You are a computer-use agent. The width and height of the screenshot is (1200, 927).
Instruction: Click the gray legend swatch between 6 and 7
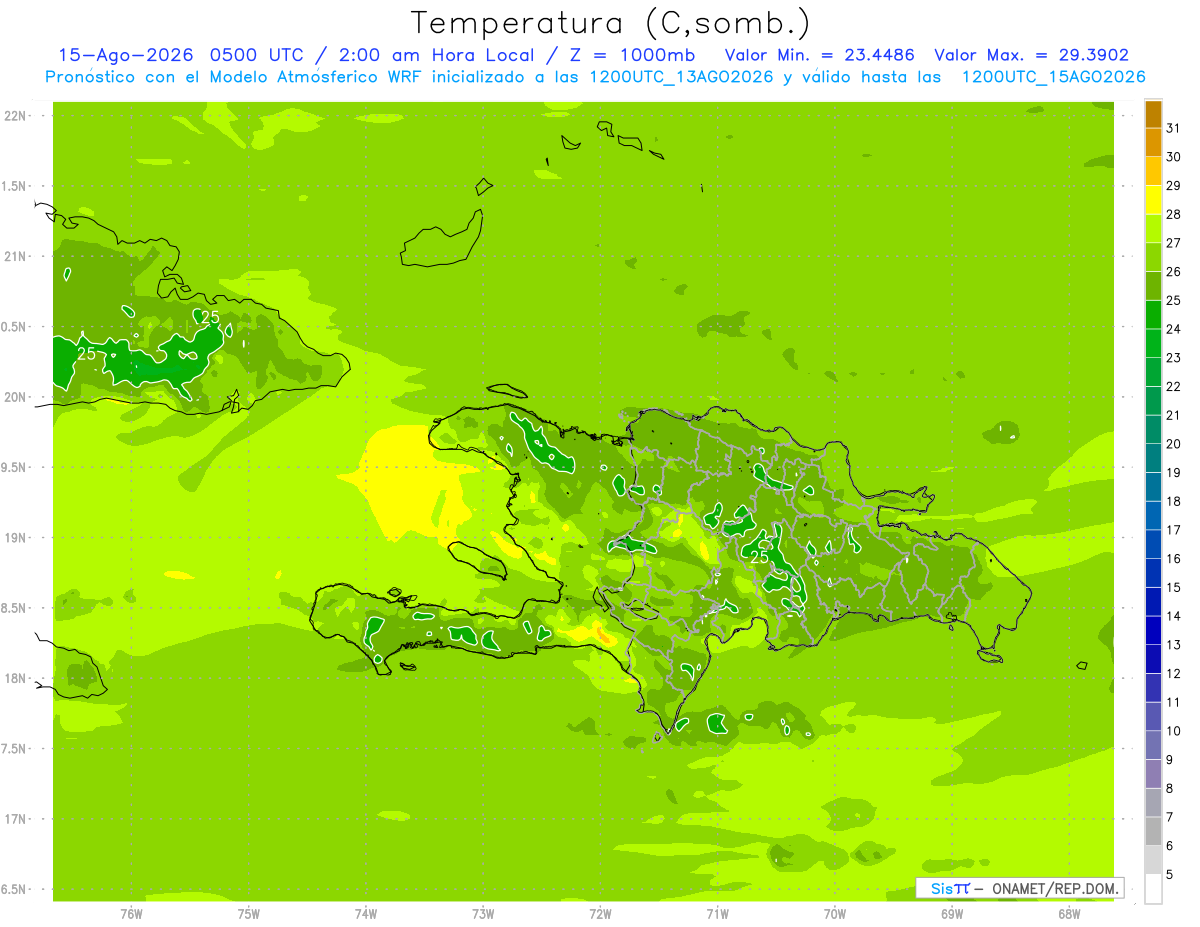point(1153,831)
